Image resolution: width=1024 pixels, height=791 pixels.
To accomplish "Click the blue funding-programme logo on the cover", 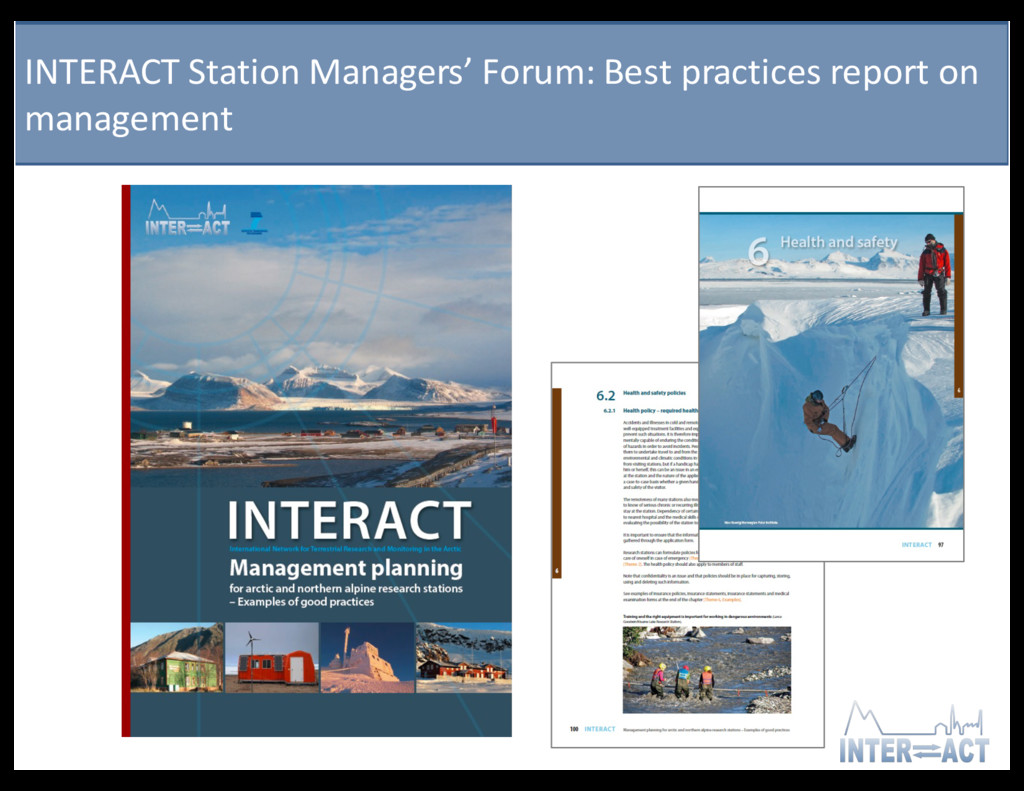I will tap(255, 223).
